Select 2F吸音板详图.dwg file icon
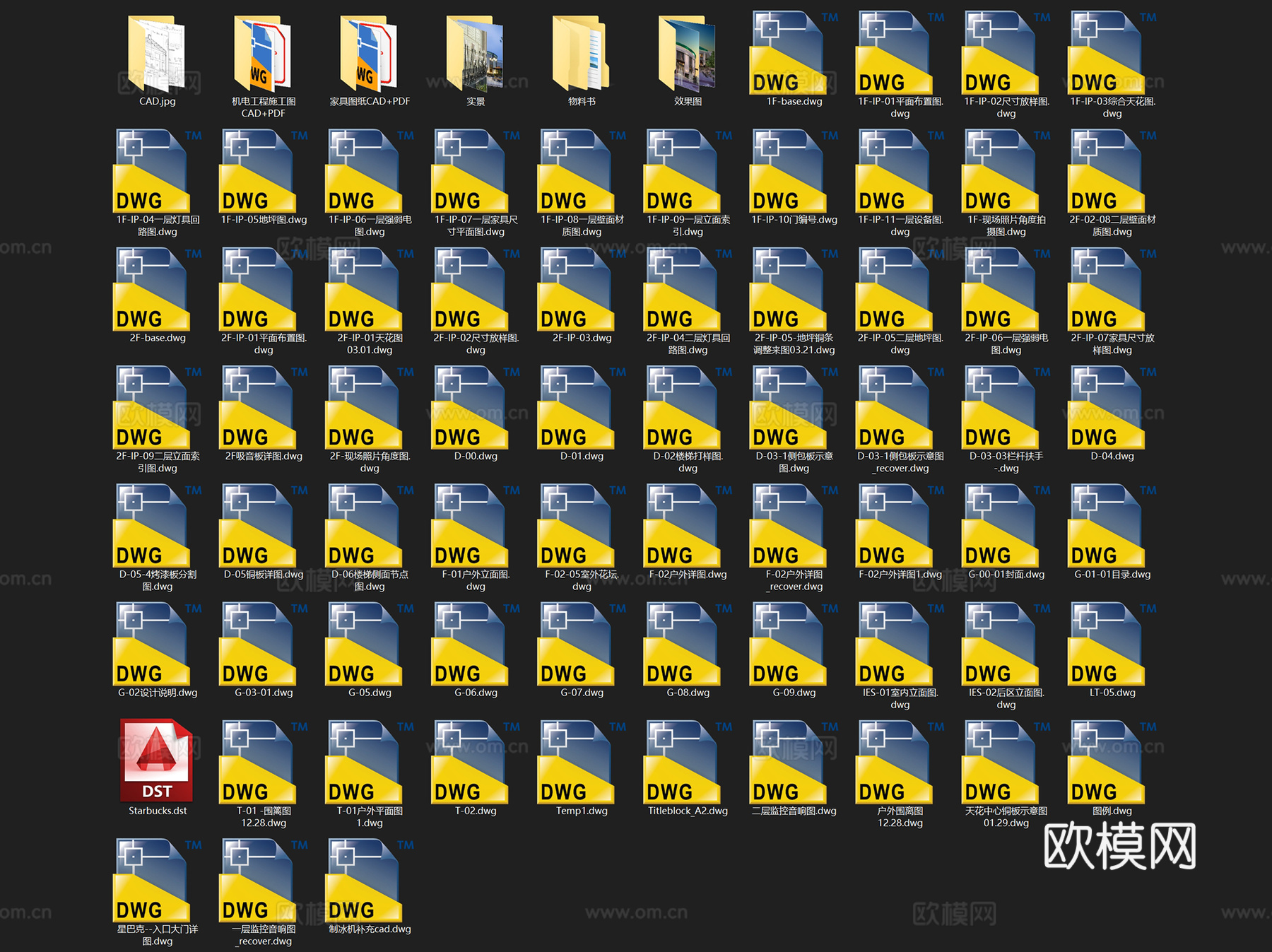Screen dimensions: 1272x952 coord(257,407)
